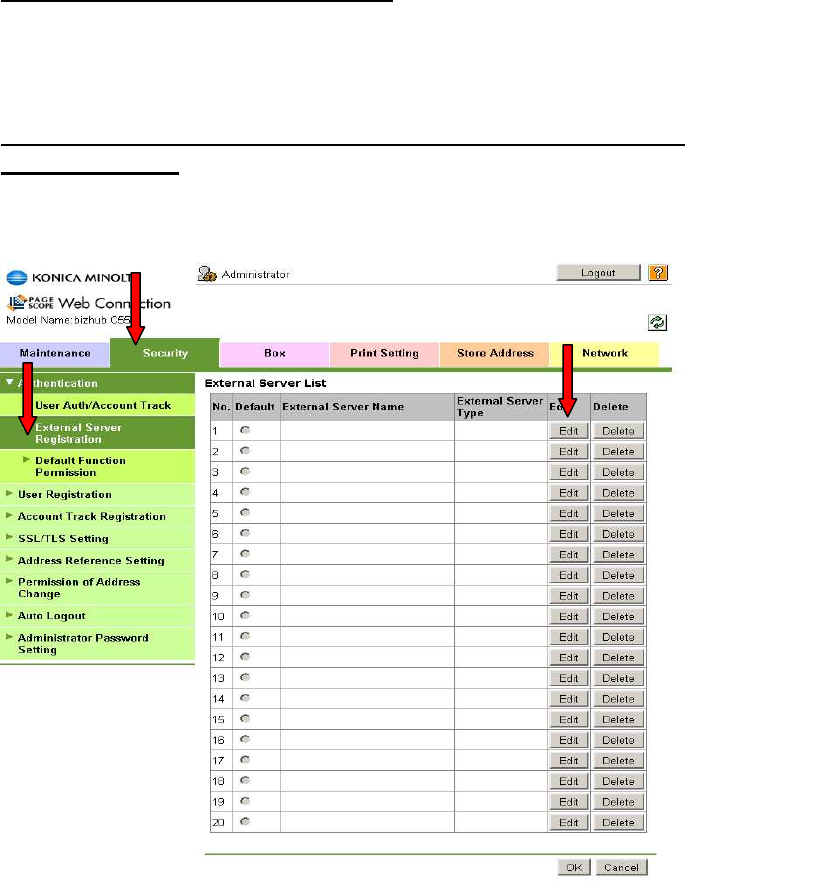Viewport: 828px width, 895px height.
Task: Select Default radio button for row 3
Action: click(x=245, y=471)
